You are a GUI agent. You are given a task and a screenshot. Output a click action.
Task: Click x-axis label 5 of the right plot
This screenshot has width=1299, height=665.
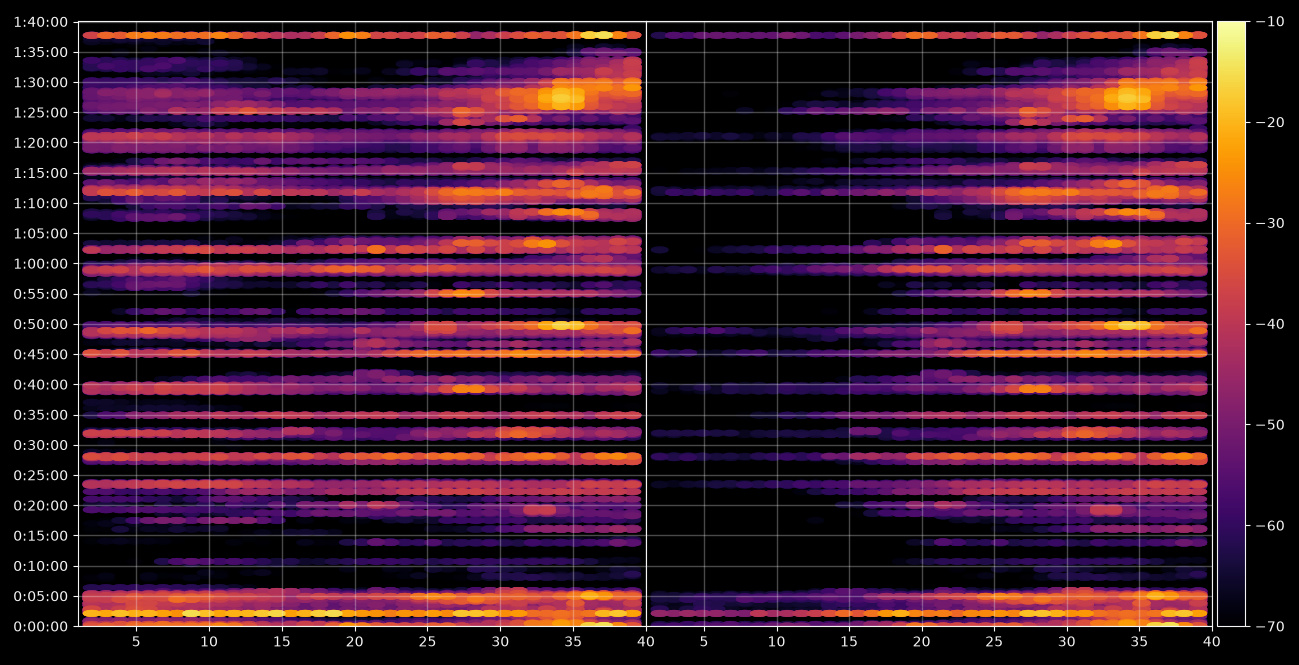pos(703,644)
